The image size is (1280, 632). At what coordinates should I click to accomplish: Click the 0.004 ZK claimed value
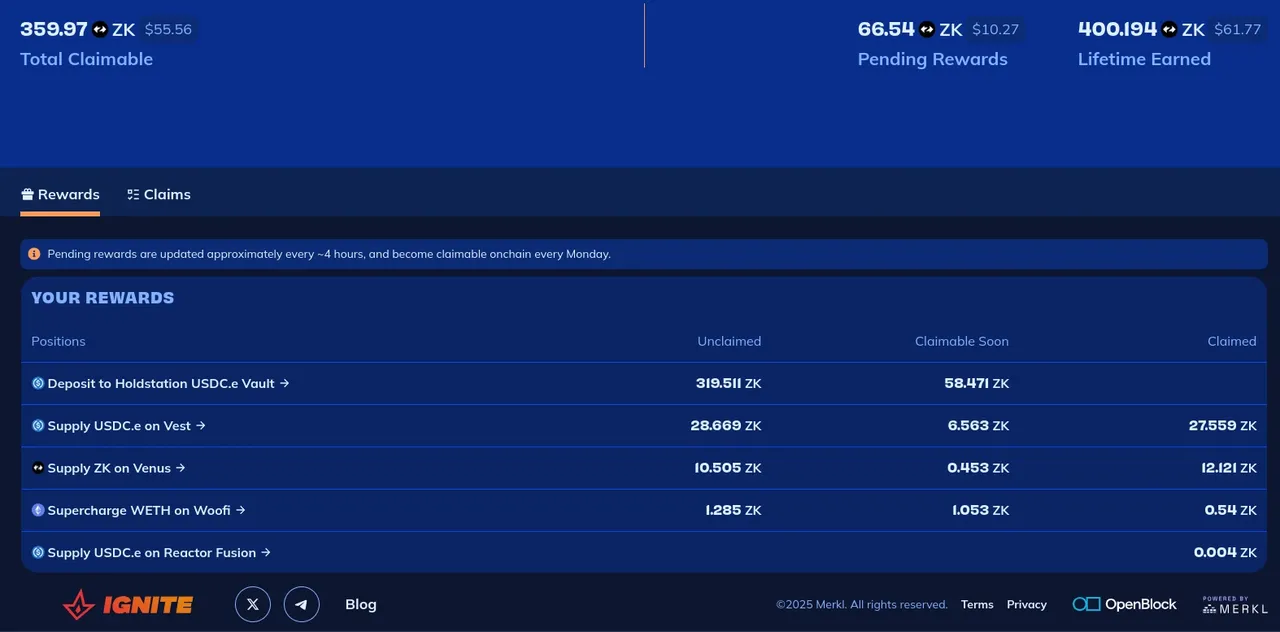[1225, 552]
